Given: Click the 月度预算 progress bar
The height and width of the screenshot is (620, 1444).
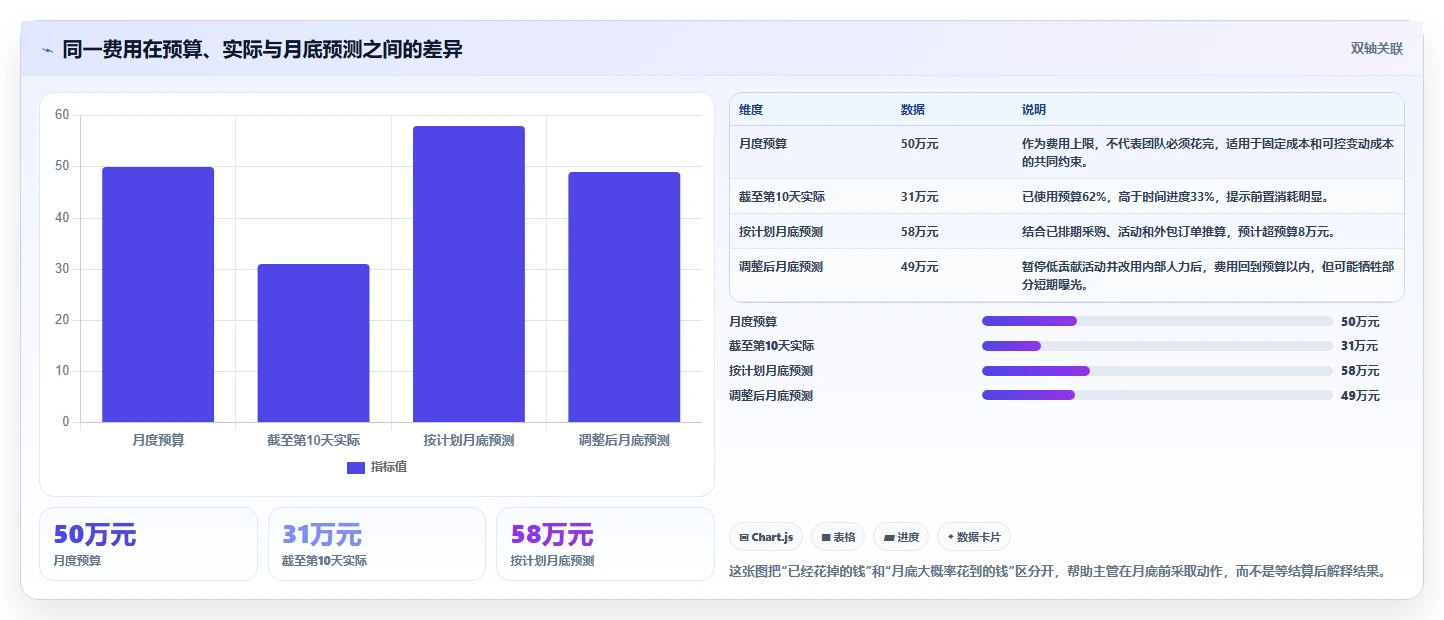Looking at the screenshot, I should point(1157,321).
